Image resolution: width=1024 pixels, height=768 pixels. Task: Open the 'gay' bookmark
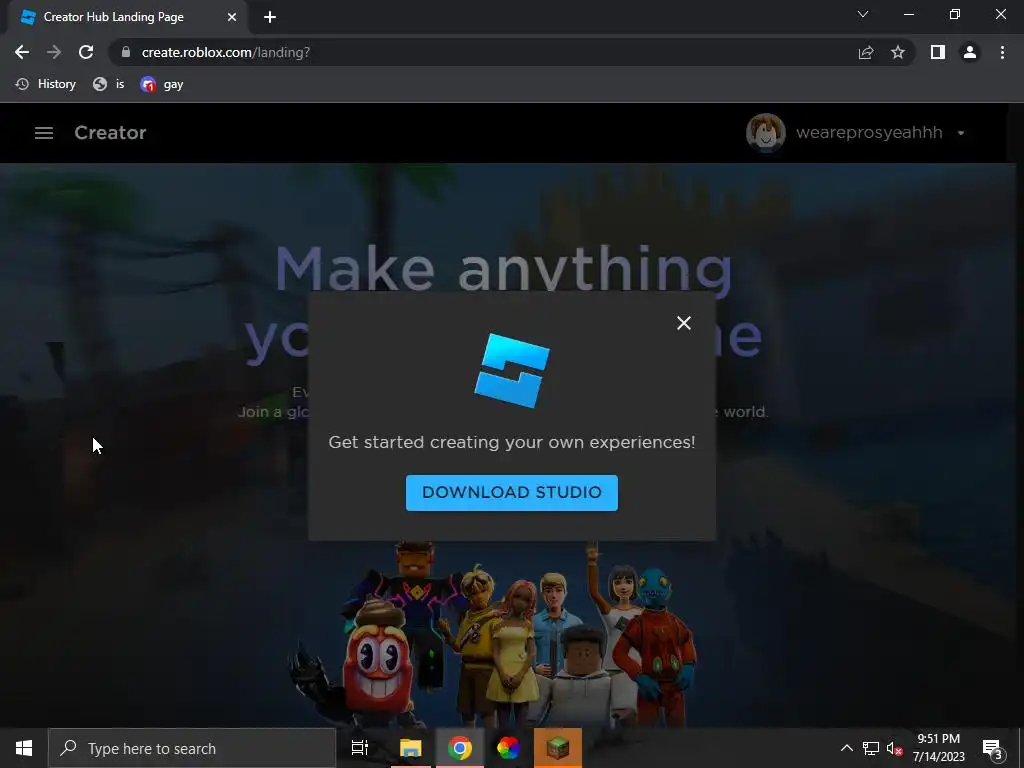(x=161, y=84)
